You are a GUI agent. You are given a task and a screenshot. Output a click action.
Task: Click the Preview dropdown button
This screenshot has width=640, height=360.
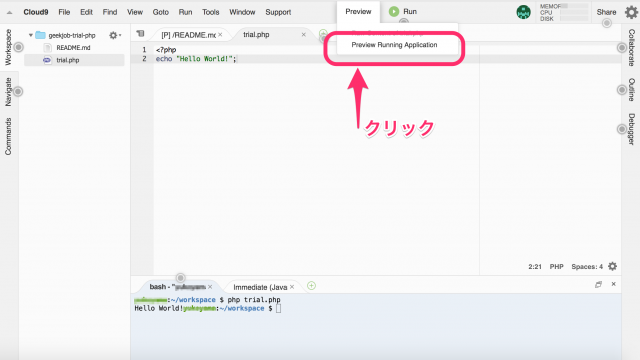pyautogui.click(x=358, y=11)
